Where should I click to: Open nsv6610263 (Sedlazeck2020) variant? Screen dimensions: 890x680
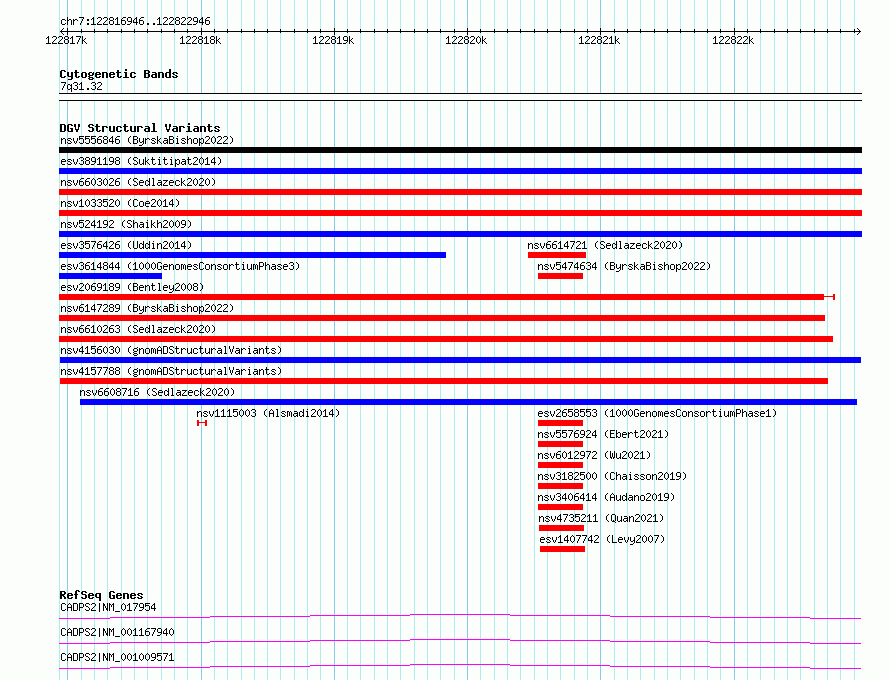(x=138, y=329)
